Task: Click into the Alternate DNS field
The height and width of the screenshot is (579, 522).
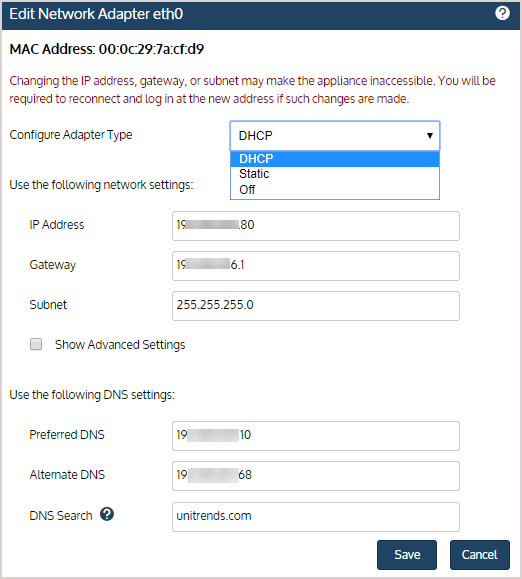Action: click(316, 476)
